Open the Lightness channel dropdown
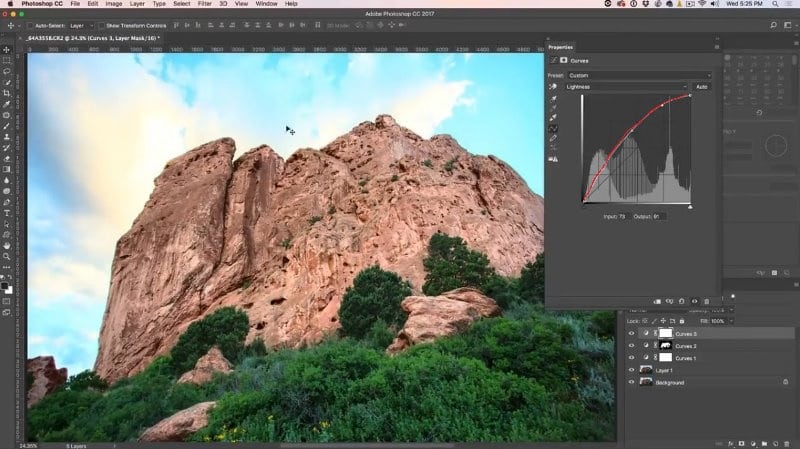 coord(626,87)
